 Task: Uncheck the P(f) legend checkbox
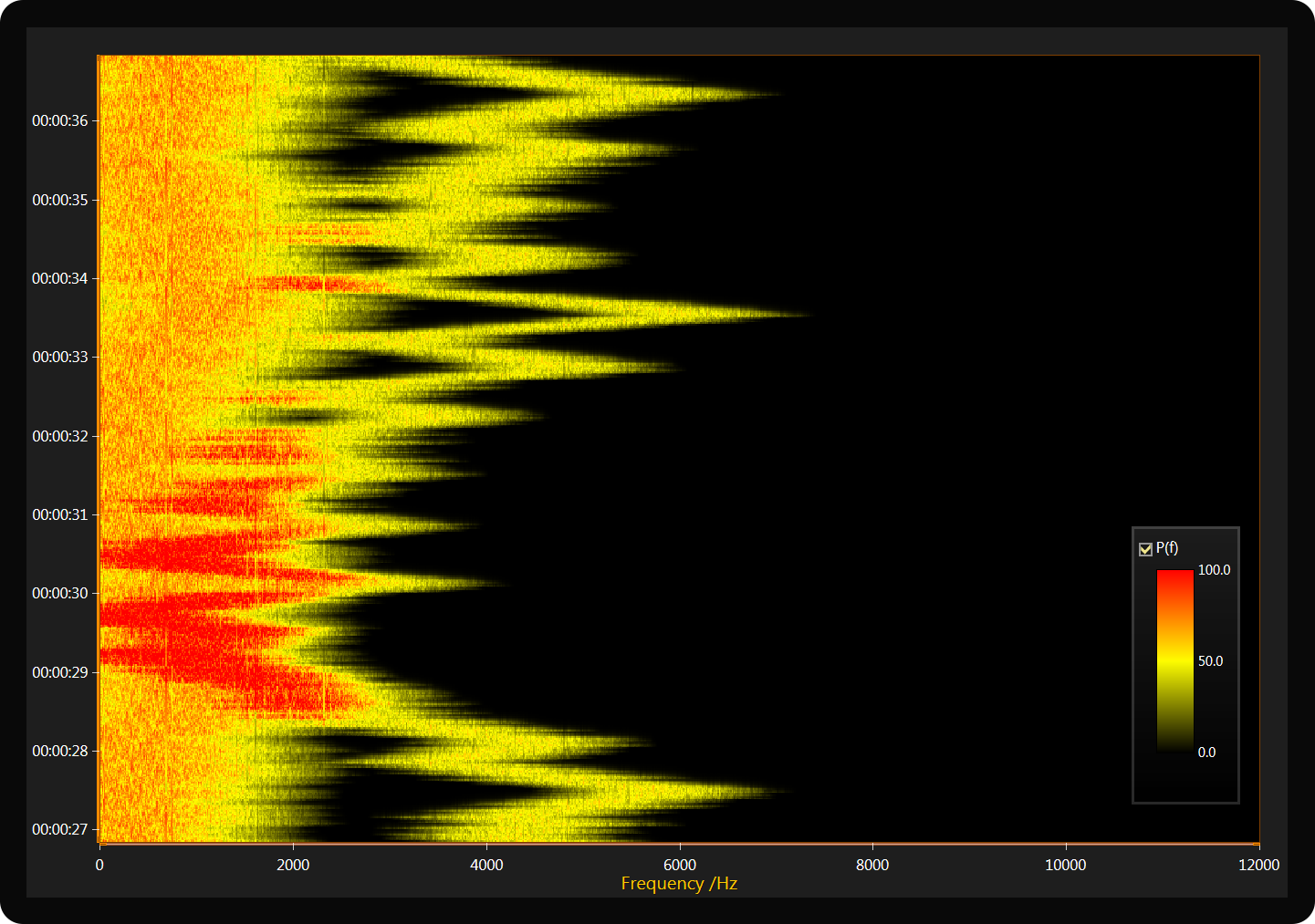(x=1145, y=549)
